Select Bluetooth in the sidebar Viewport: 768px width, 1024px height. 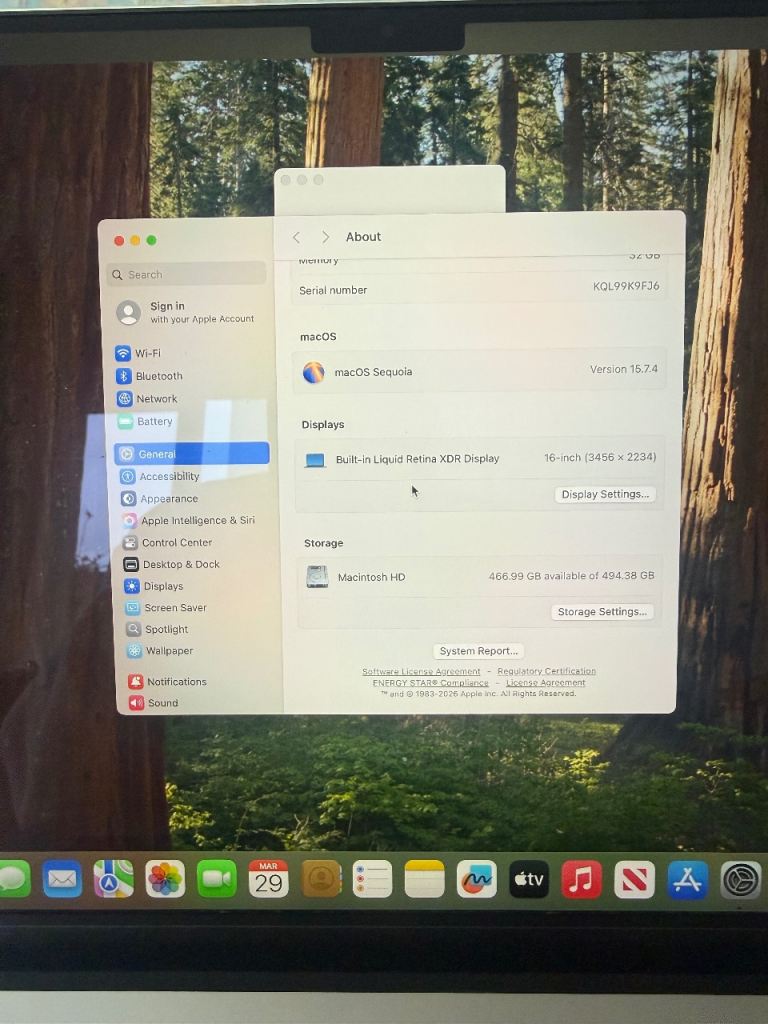click(158, 376)
